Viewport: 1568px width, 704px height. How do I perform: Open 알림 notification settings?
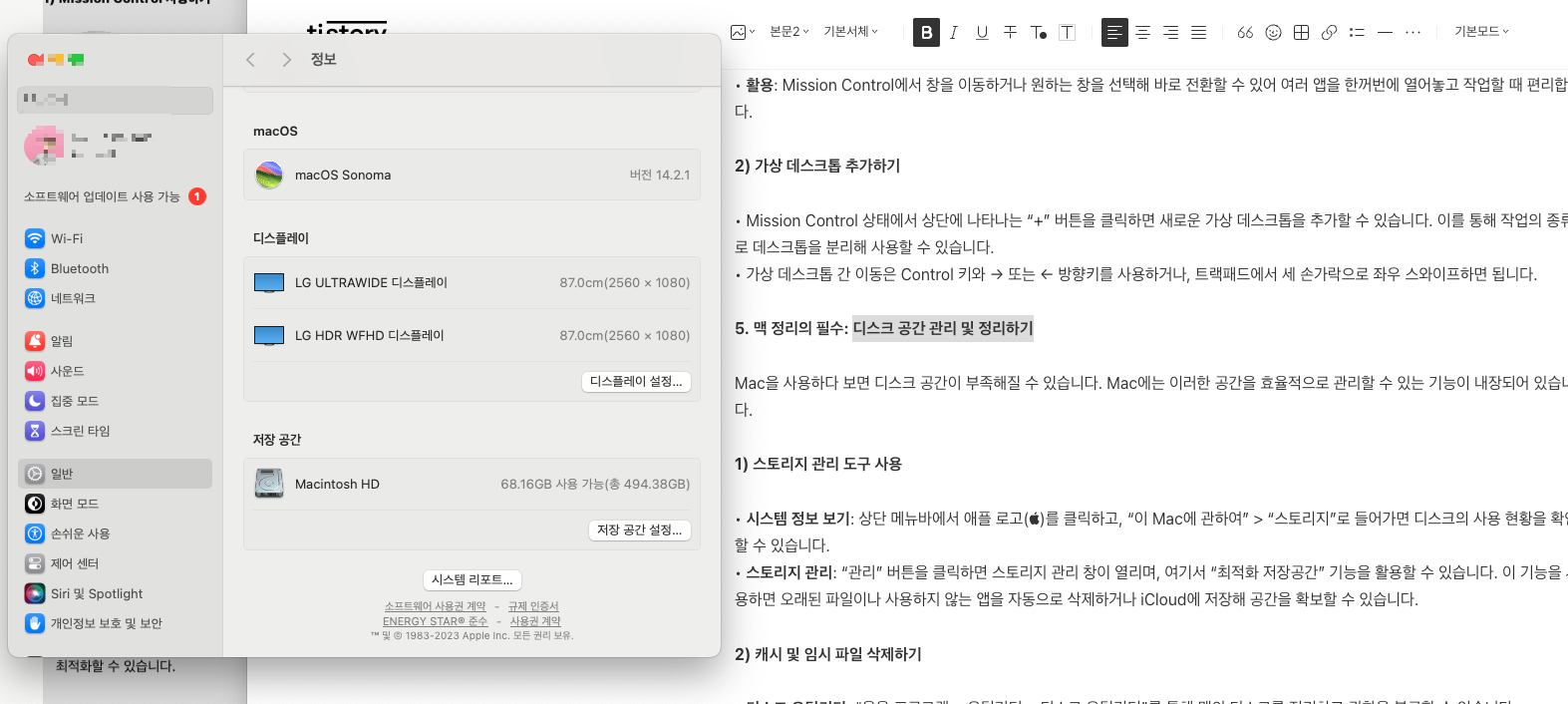pos(115,341)
